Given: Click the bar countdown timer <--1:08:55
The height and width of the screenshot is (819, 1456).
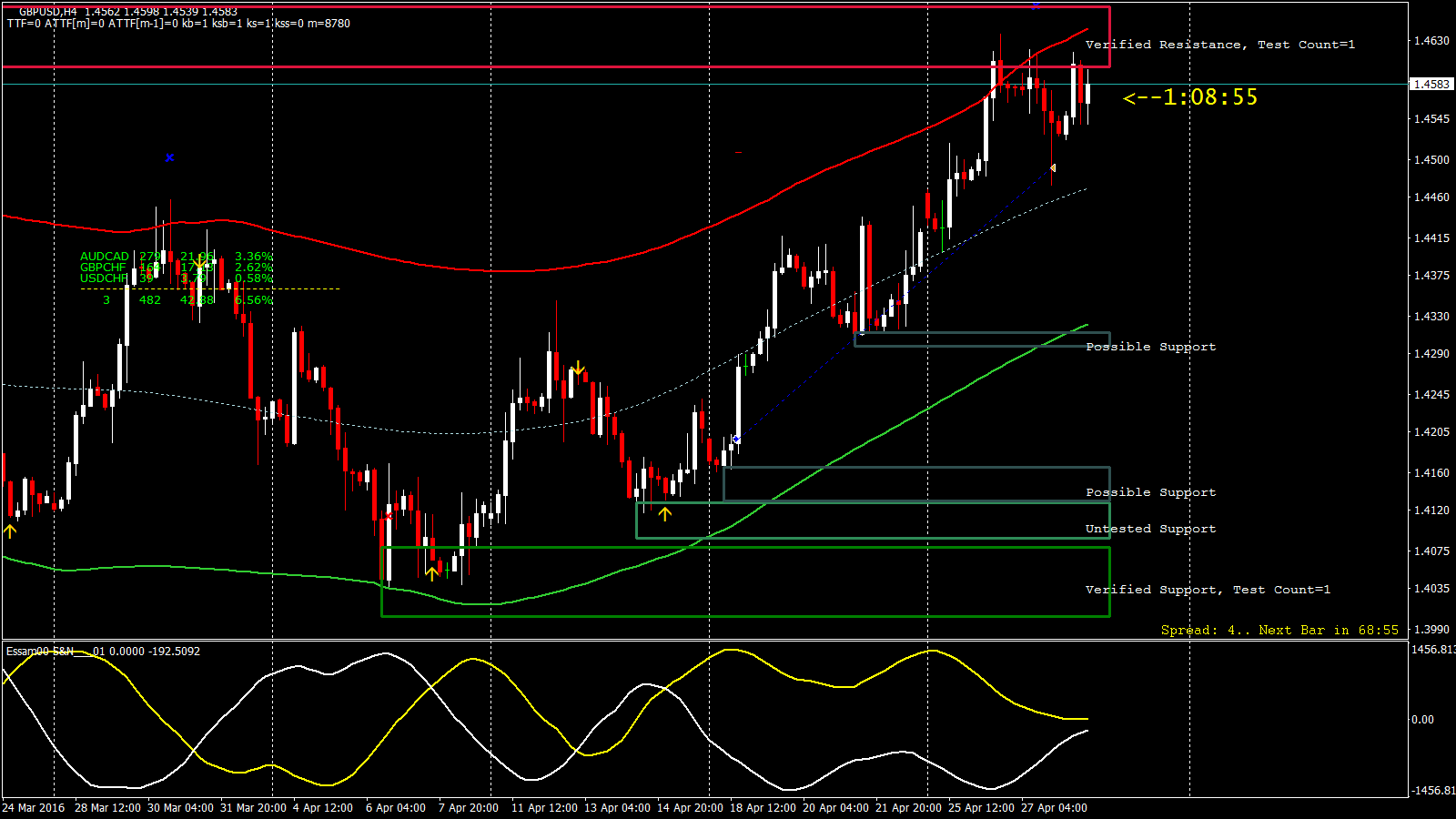Looking at the screenshot, I should coord(1190,97).
